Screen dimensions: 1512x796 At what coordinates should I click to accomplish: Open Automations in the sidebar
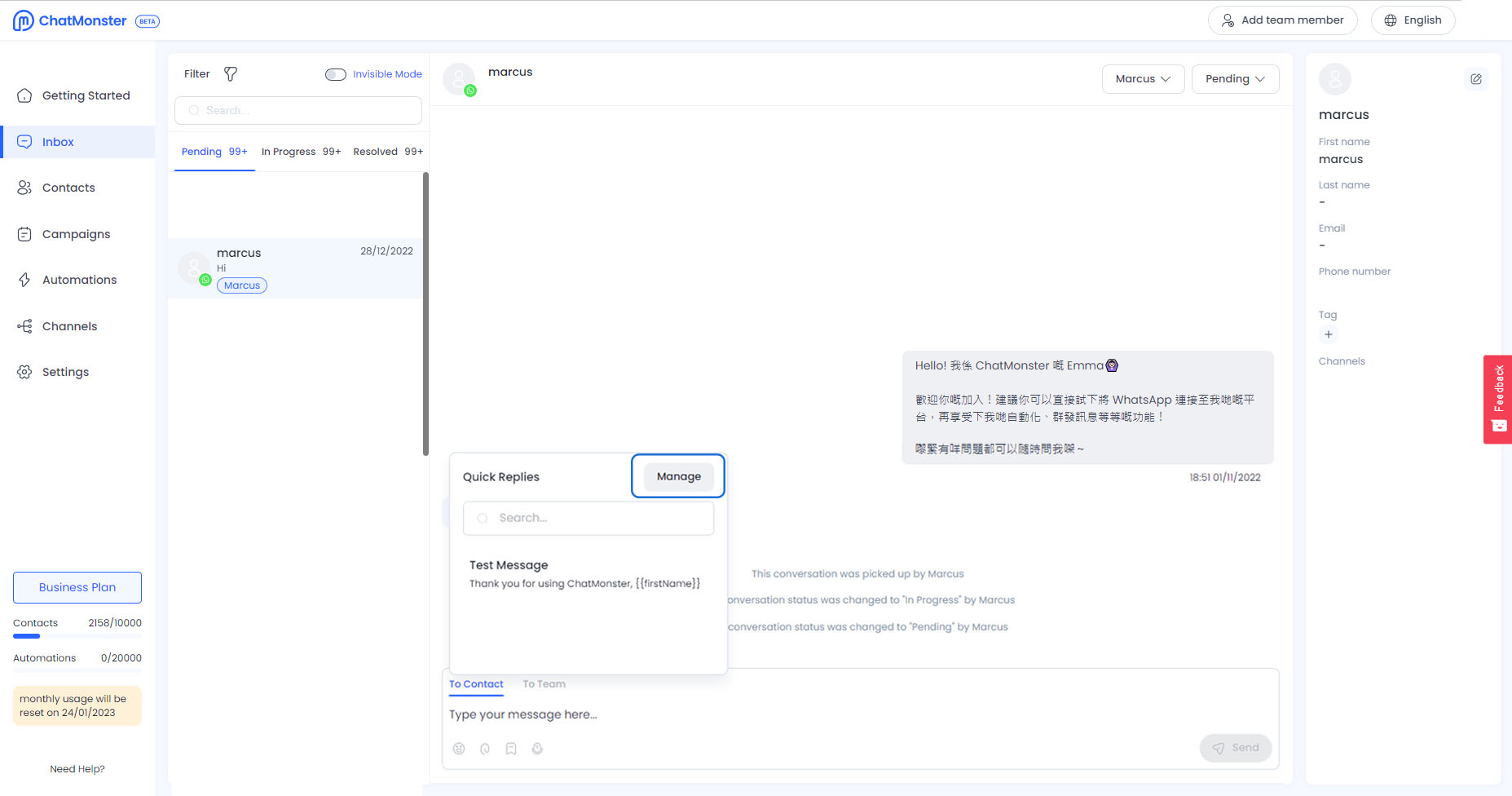click(x=79, y=280)
